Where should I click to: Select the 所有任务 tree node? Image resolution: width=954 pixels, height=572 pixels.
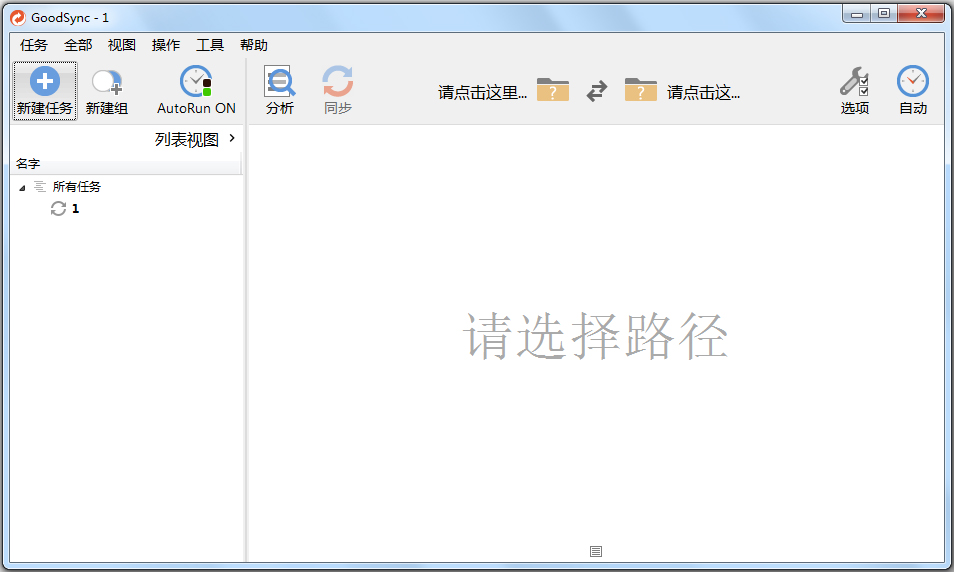click(x=77, y=187)
